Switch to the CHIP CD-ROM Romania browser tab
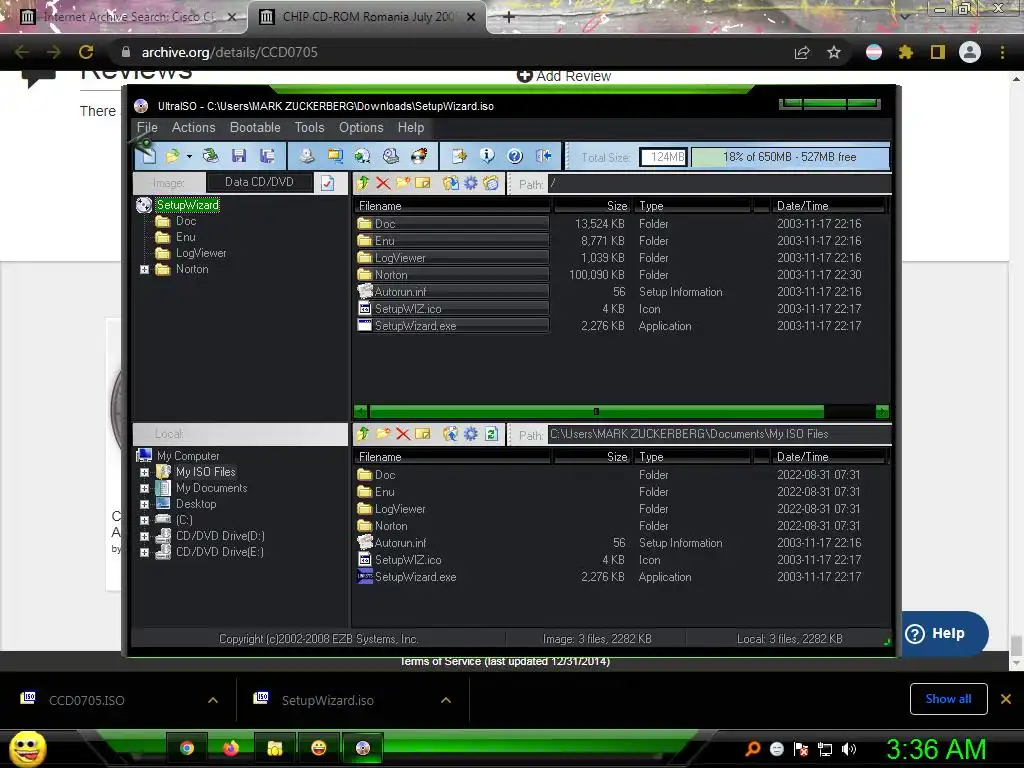 pos(367,17)
